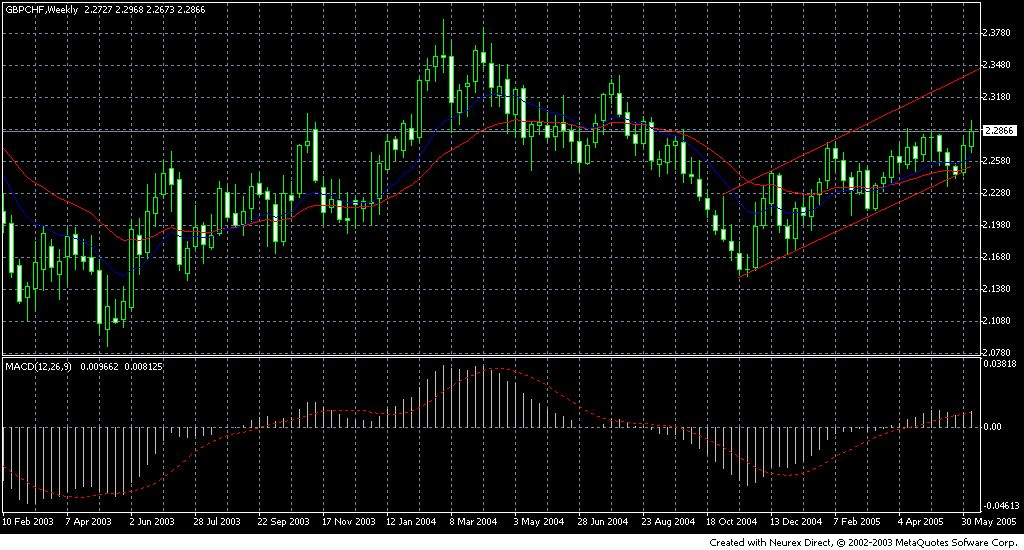Viewport: 1024px width, 550px height.
Task: Select the 2.1080 price axis label
Action: tap(997, 321)
